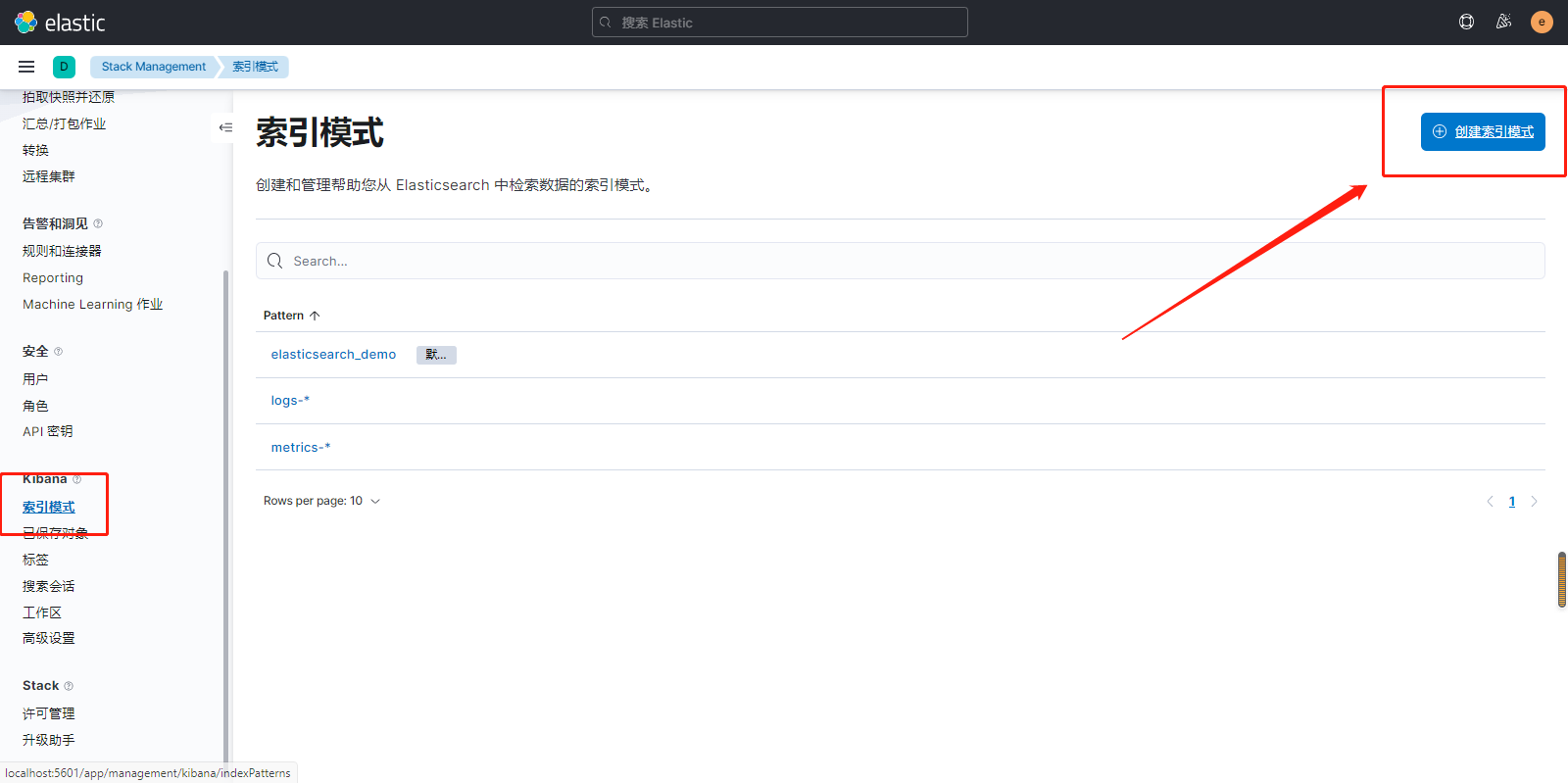
Task: Select page 1 in pagination
Action: pos(1512,501)
